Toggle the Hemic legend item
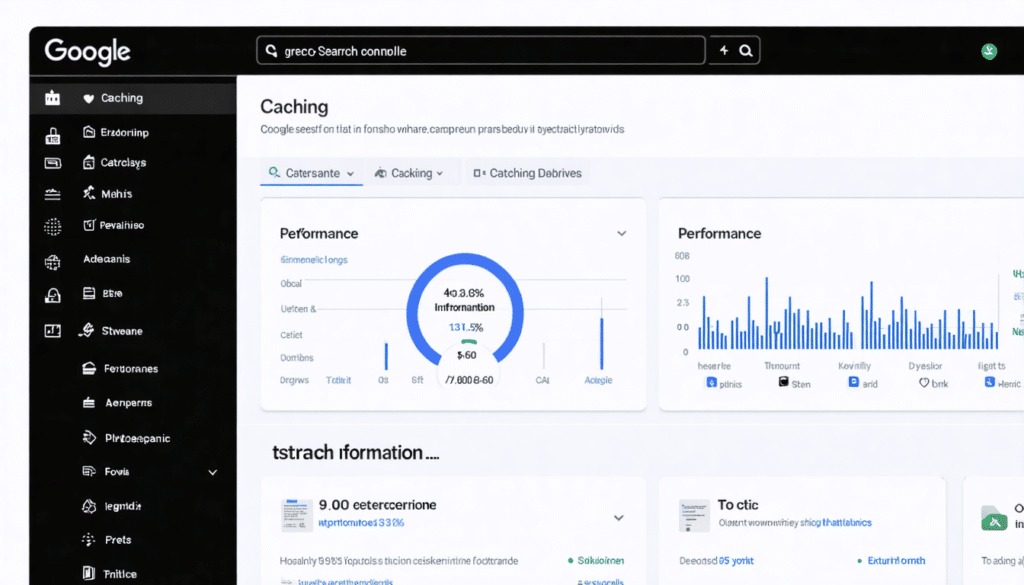Screen dimensions: 1024x585 1002,384
